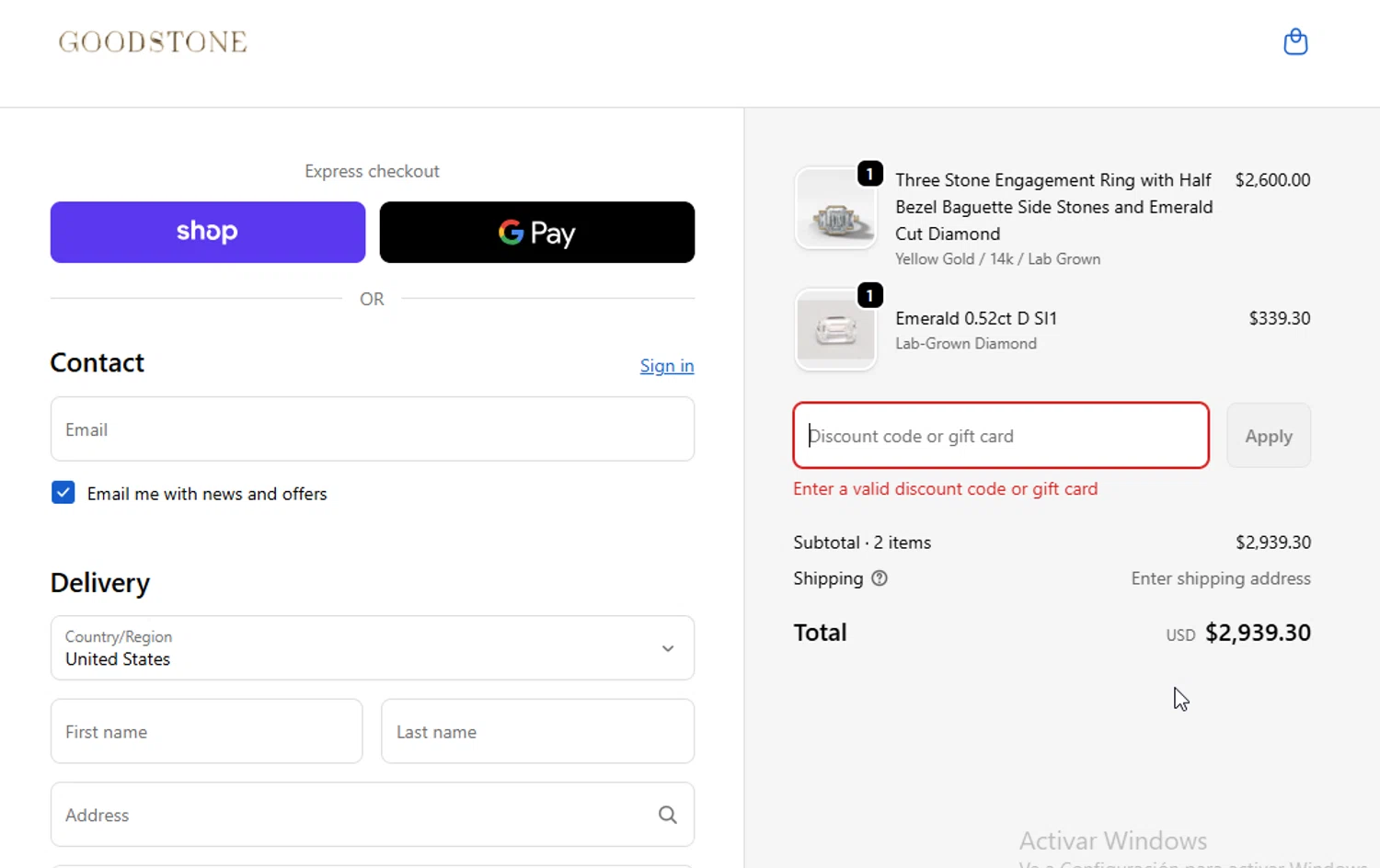Select the $2,600.00 ring price

[x=1272, y=180]
